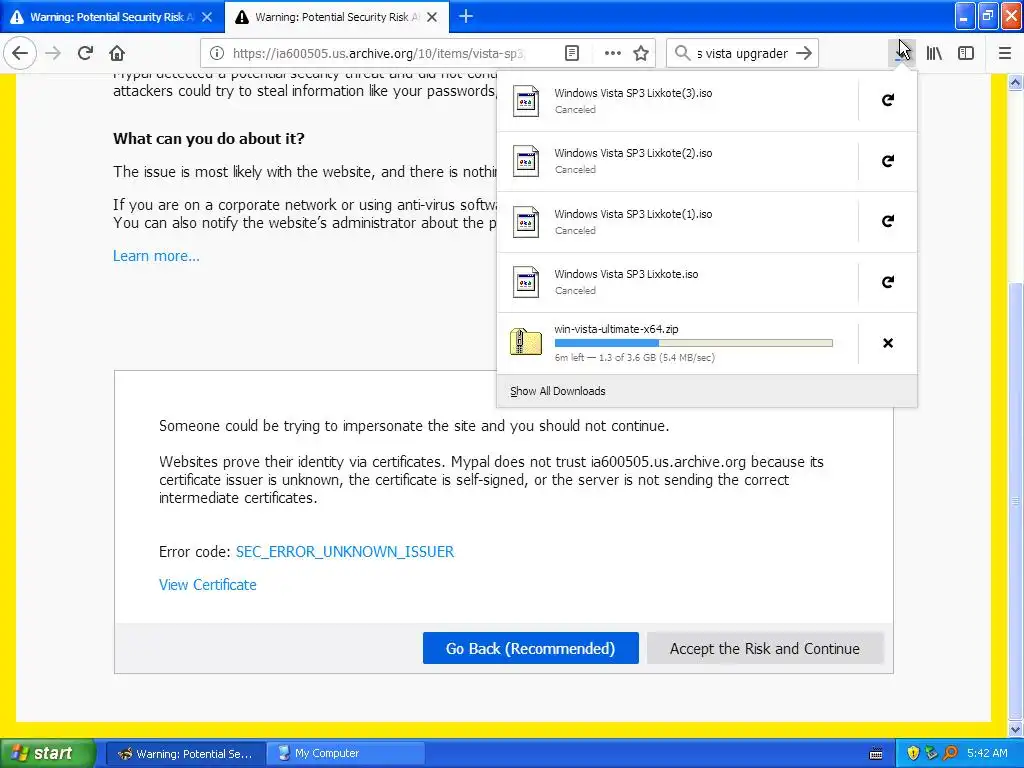1024x768 pixels.
Task: Click the Windows Vista SP3 Lixkote(3).iso filename
Action: (633, 93)
